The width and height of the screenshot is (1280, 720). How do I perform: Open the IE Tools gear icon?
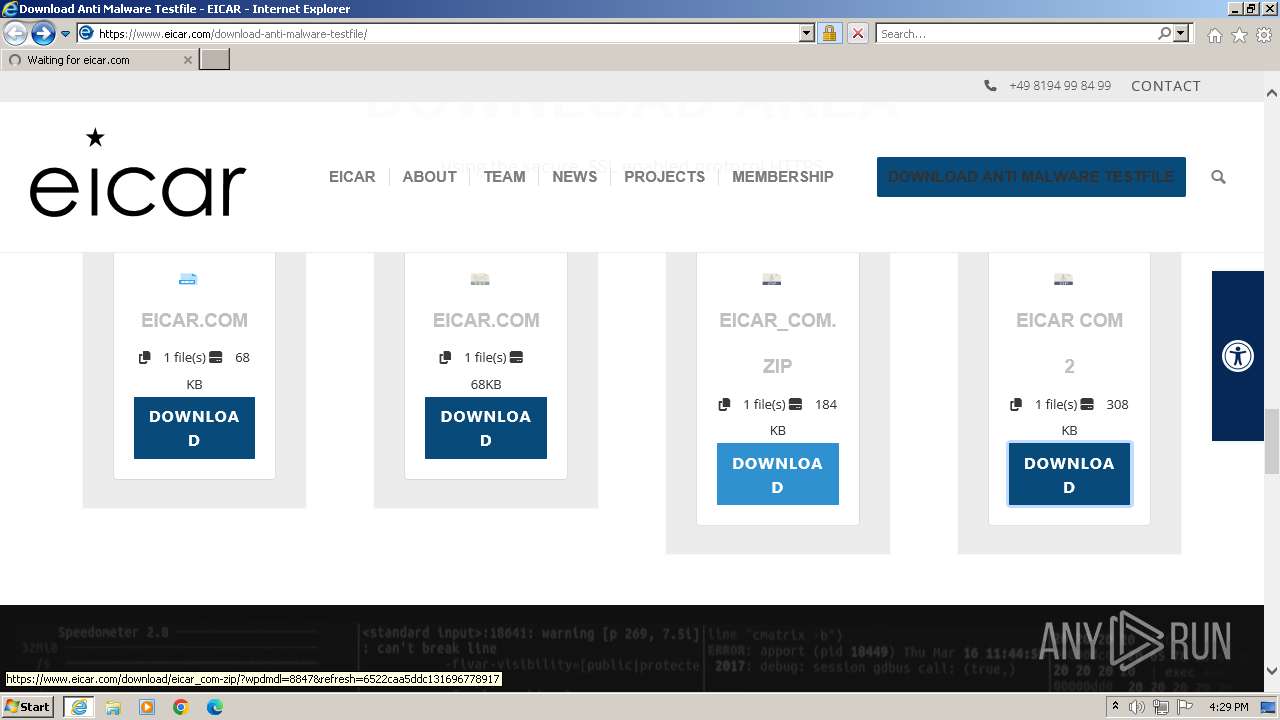click(x=1264, y=35)
